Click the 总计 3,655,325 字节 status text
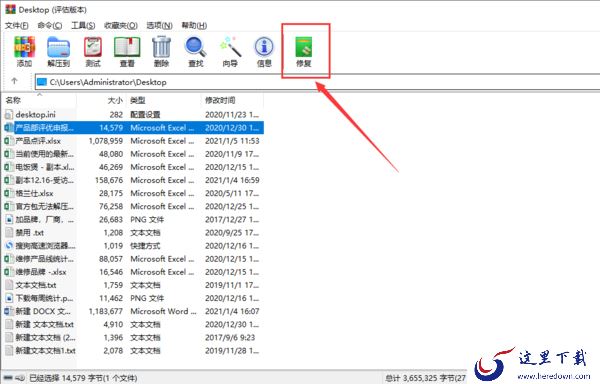Screen dimensions: 600x384 coord(426,378)
